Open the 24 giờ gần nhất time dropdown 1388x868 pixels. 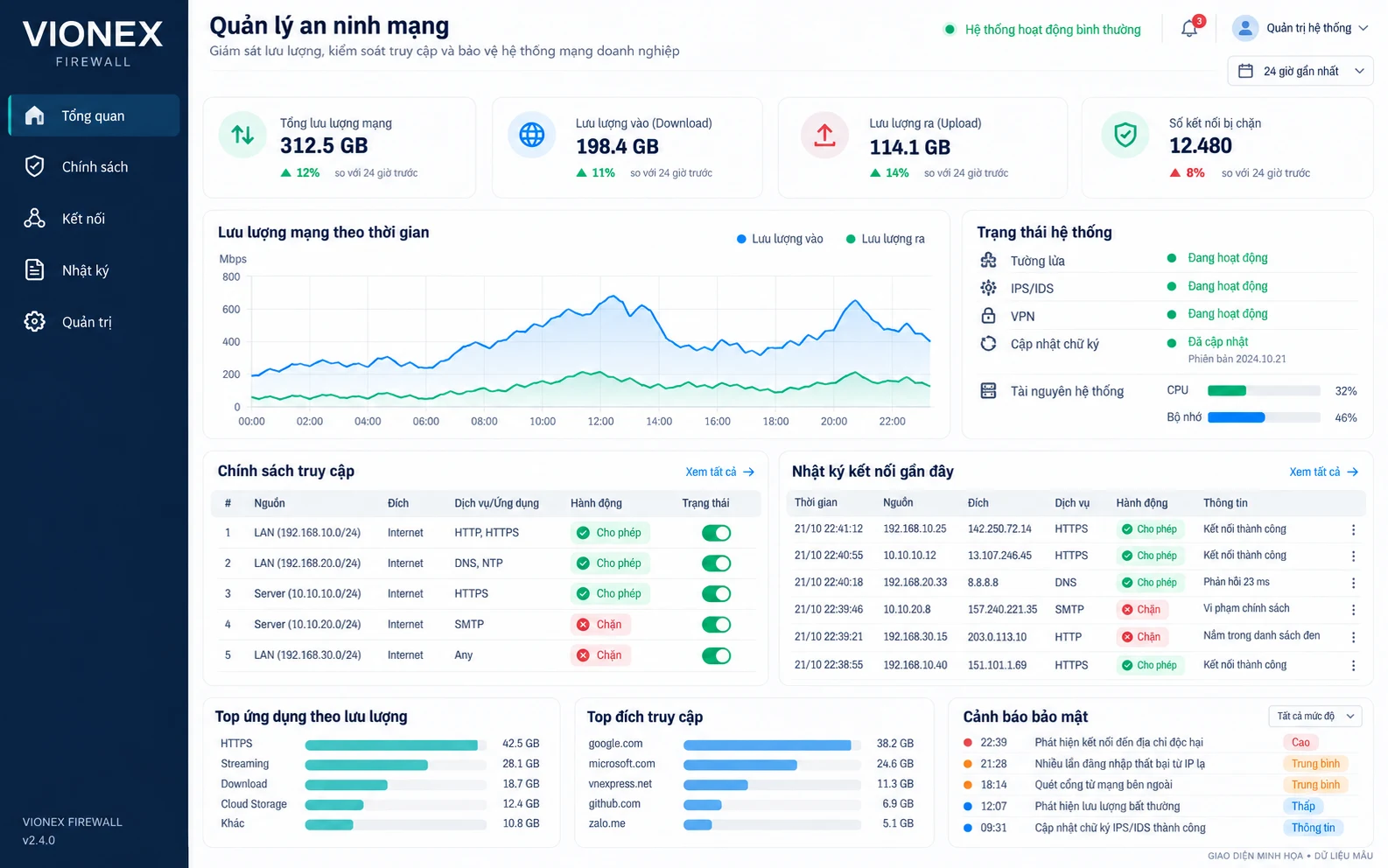(1300, 71)
